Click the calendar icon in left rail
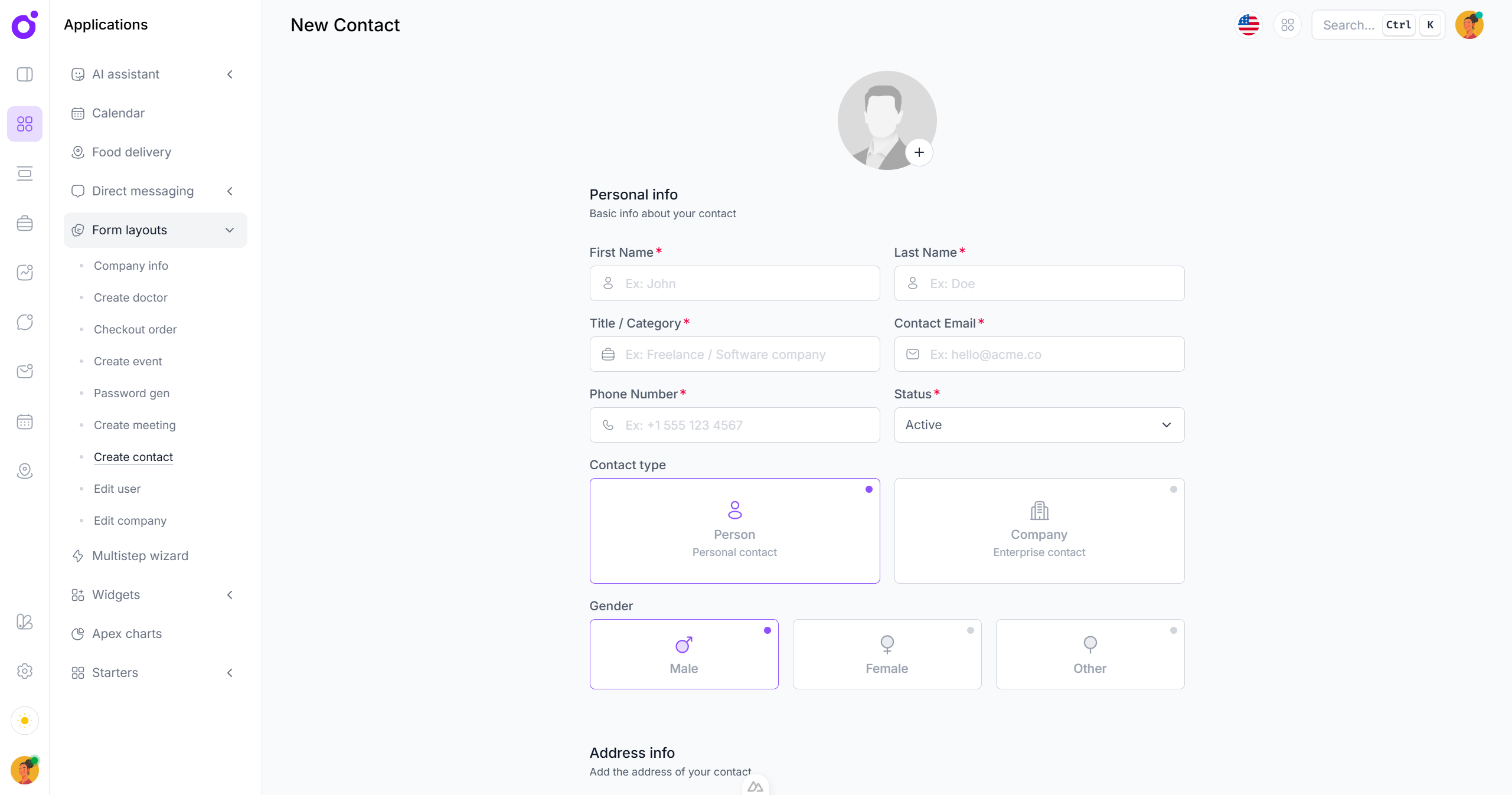 click(x=24, y=421)
